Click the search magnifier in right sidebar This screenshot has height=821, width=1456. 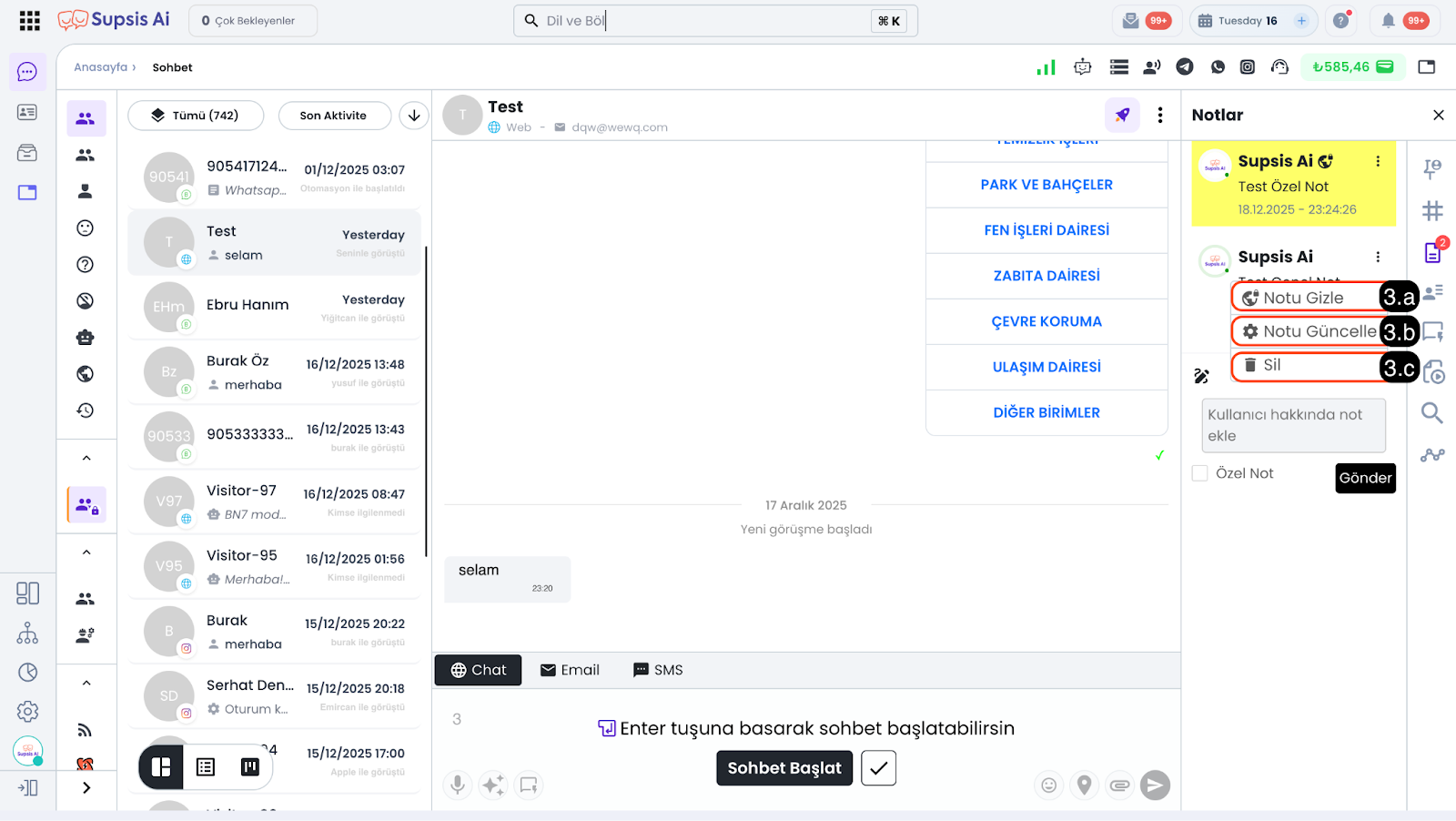[1431, 413]
